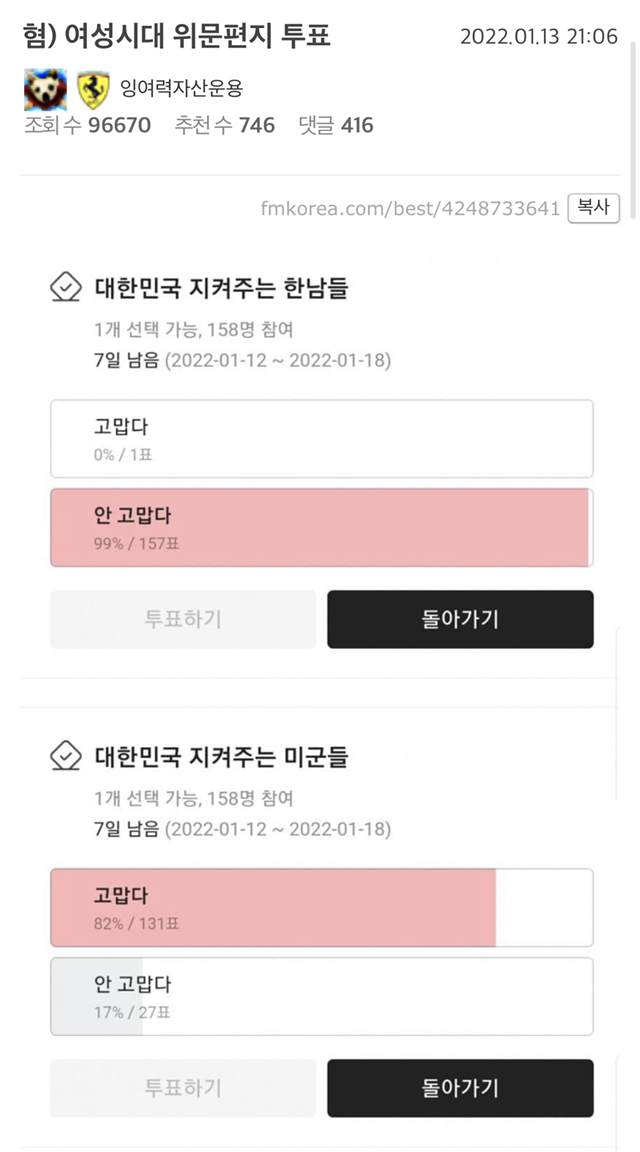The height and width of the screenshot is (1152, 640).
Task: Click the 추천 수 746 recommendation count
Action: pyautogui.click(x=225, y=126)
